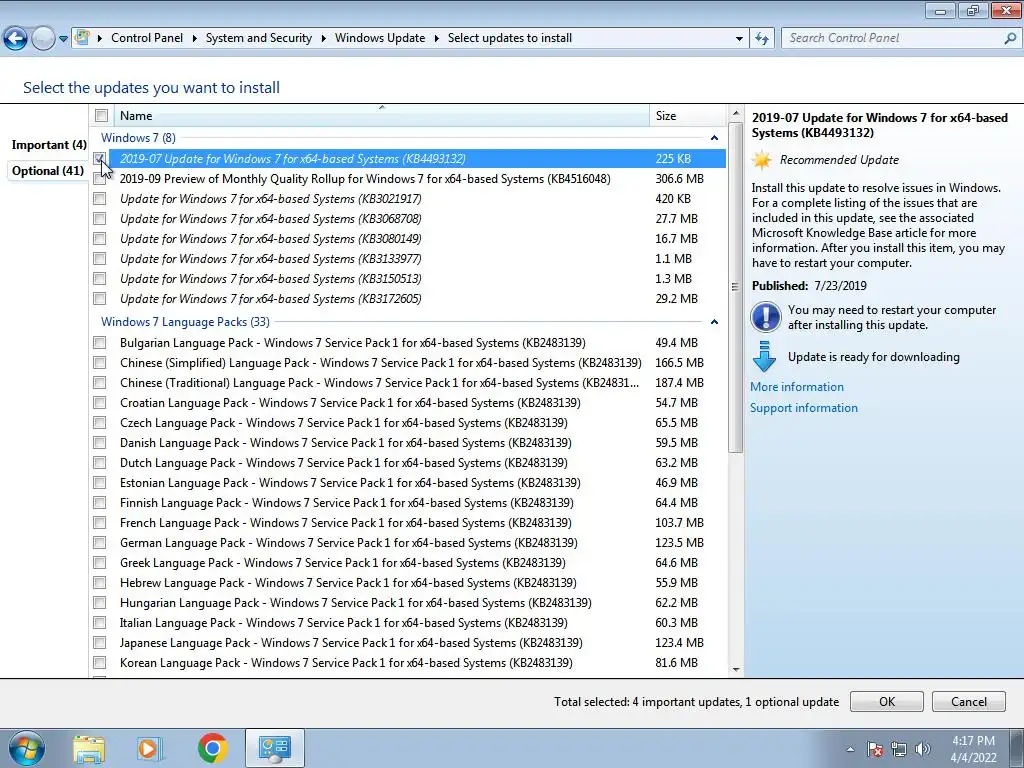The width and height of the screenshot is (1024, 768).
Task: Check the KB3068708 update checkbox
Action: tap(100, 219)
